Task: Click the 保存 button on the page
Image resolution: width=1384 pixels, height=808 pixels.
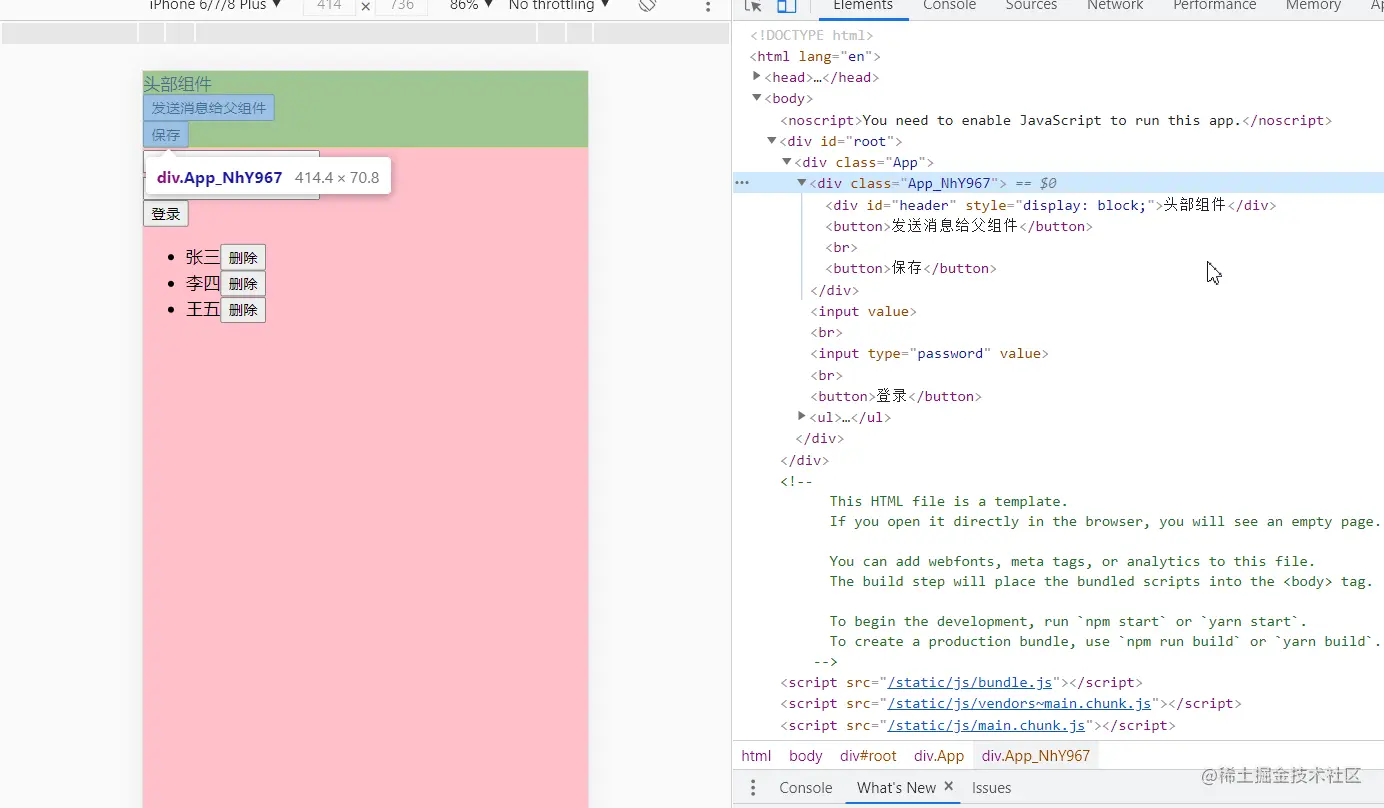Action: (166, 135)
